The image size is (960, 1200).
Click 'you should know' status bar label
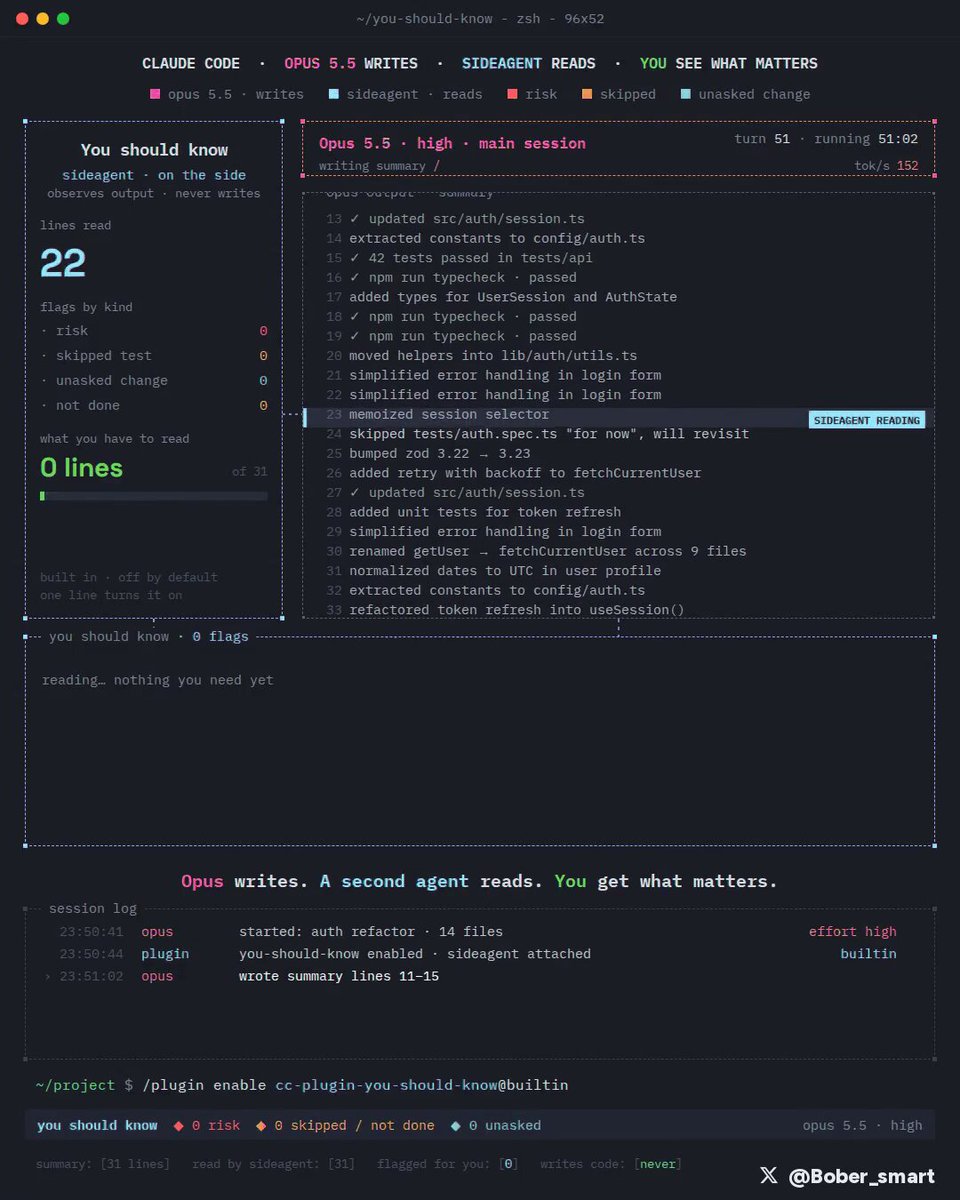pos(97,1126)
